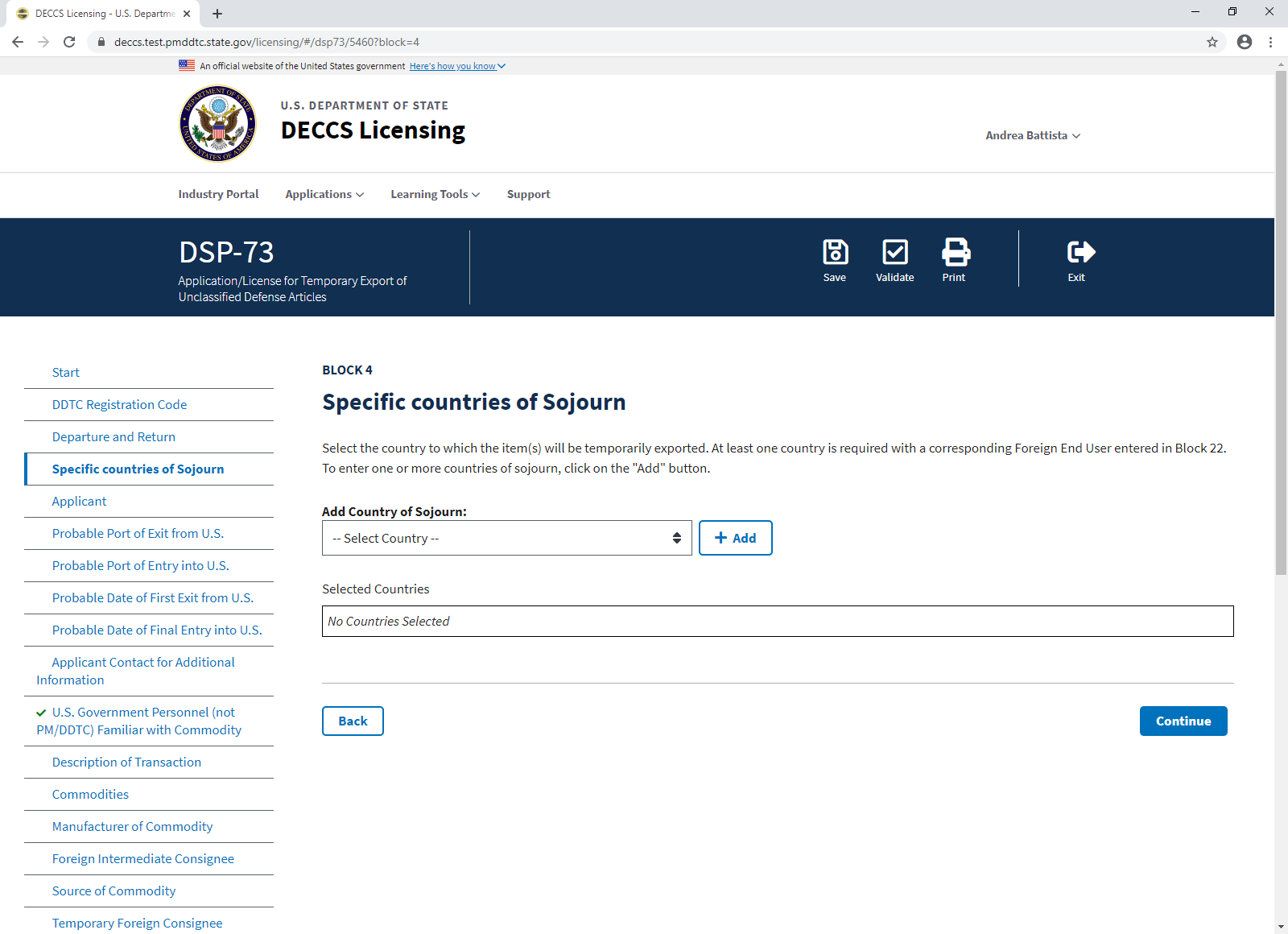The image size is (1288, 934).
Task: View site security lock information
Action: (x=101, y=42)
